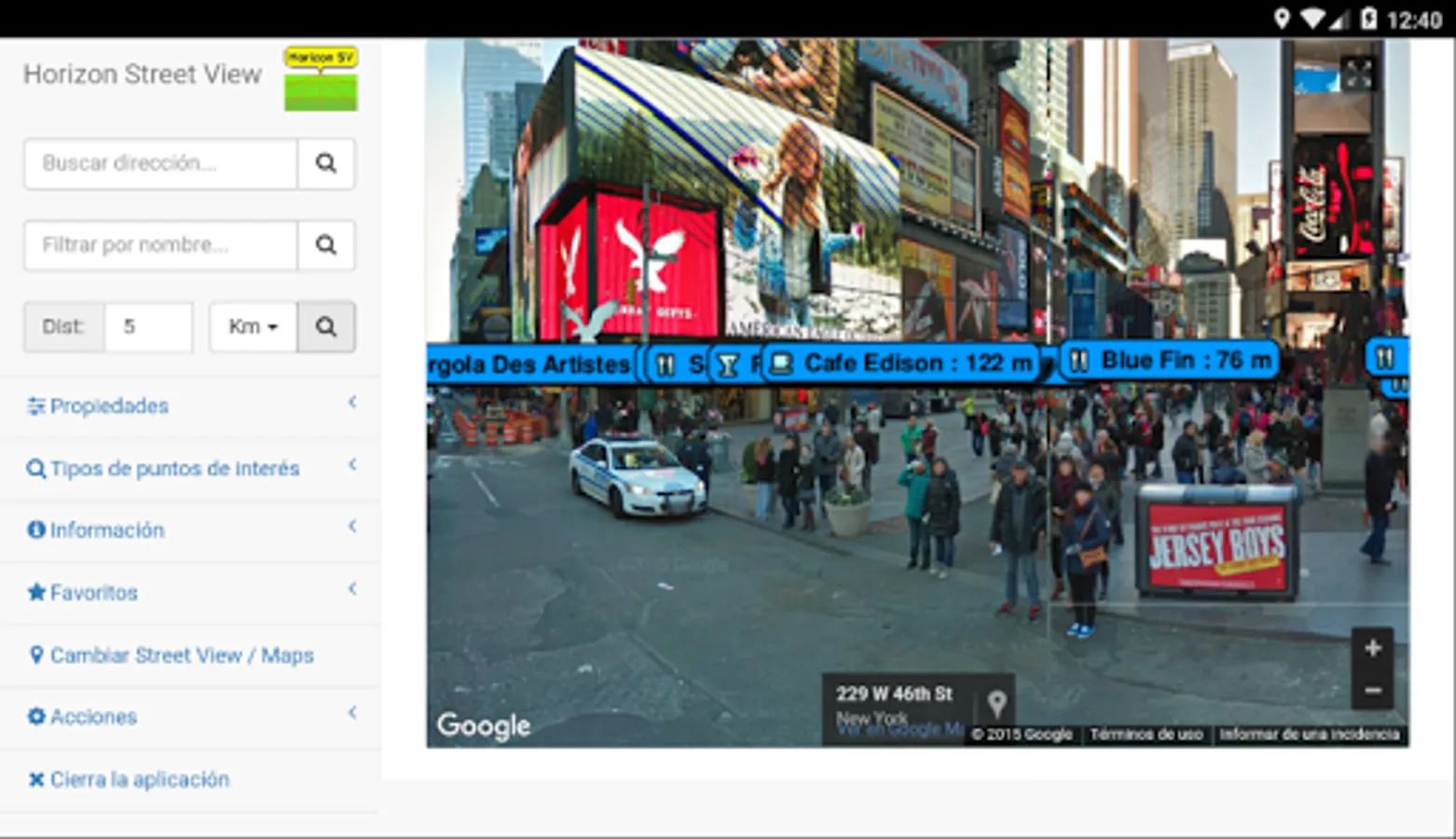Open the Km unit dropdown

[253, 326]
